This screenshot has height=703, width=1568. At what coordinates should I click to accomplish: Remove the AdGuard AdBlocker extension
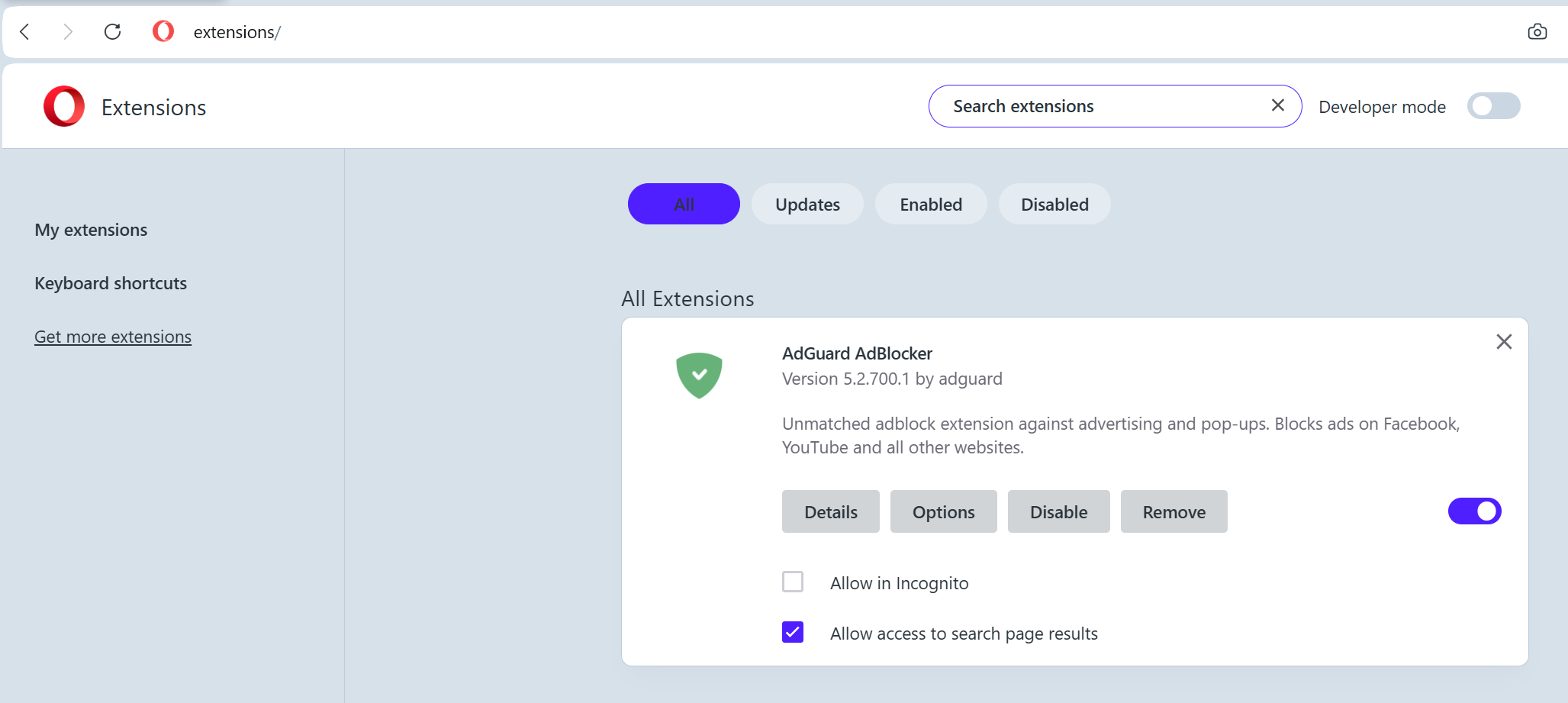pos(1174,511)
